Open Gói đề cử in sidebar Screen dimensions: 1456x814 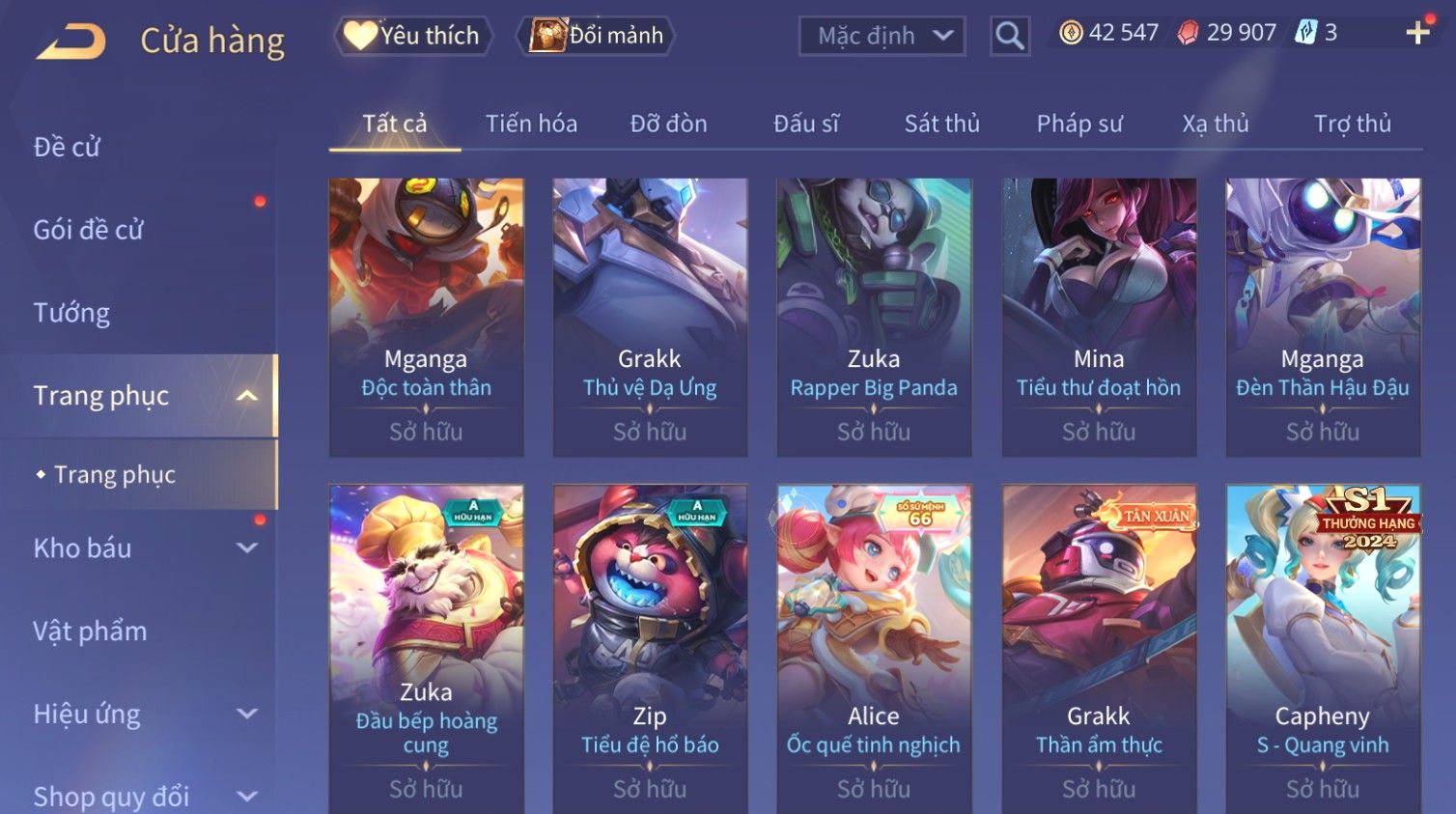[88, 230]
